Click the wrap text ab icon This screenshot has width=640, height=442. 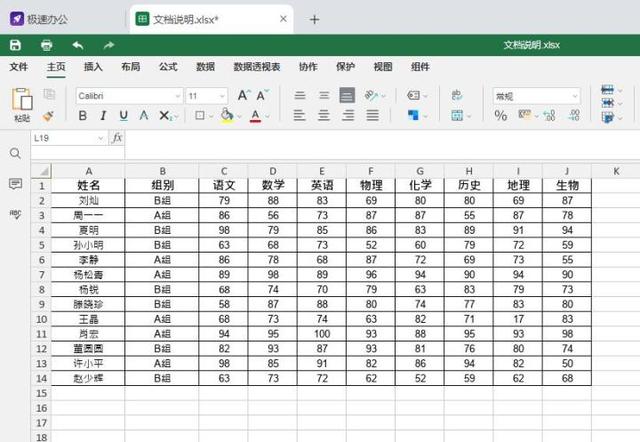click(x=457, y=95)
